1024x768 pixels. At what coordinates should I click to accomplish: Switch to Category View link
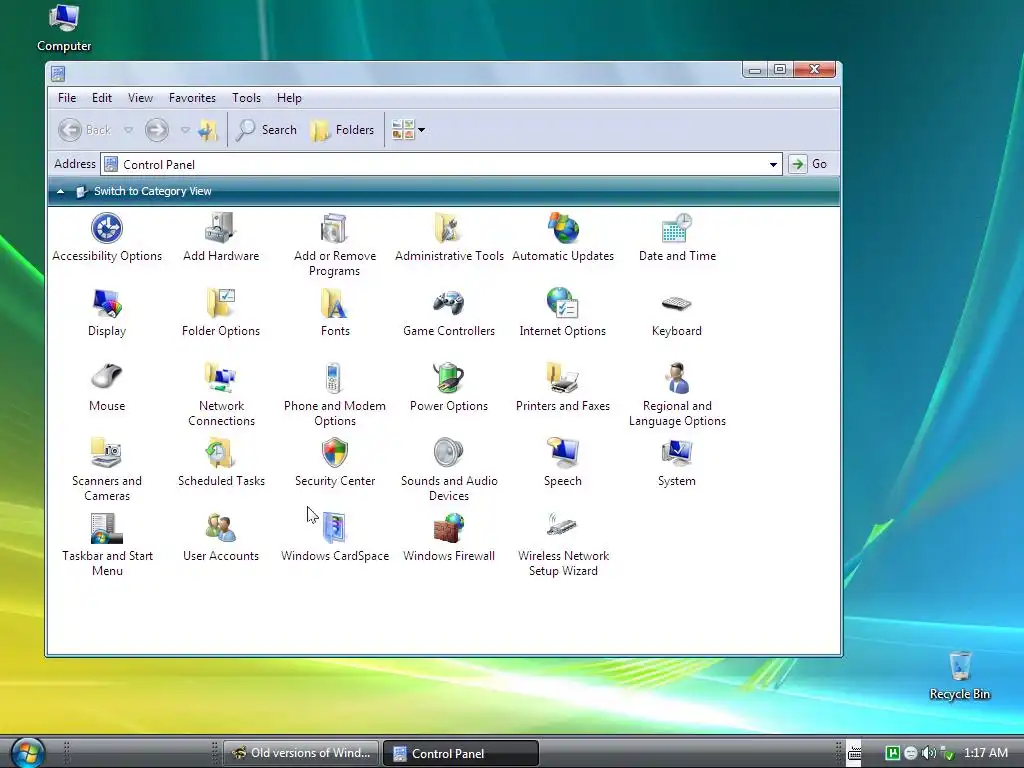(x=152, y=191)
